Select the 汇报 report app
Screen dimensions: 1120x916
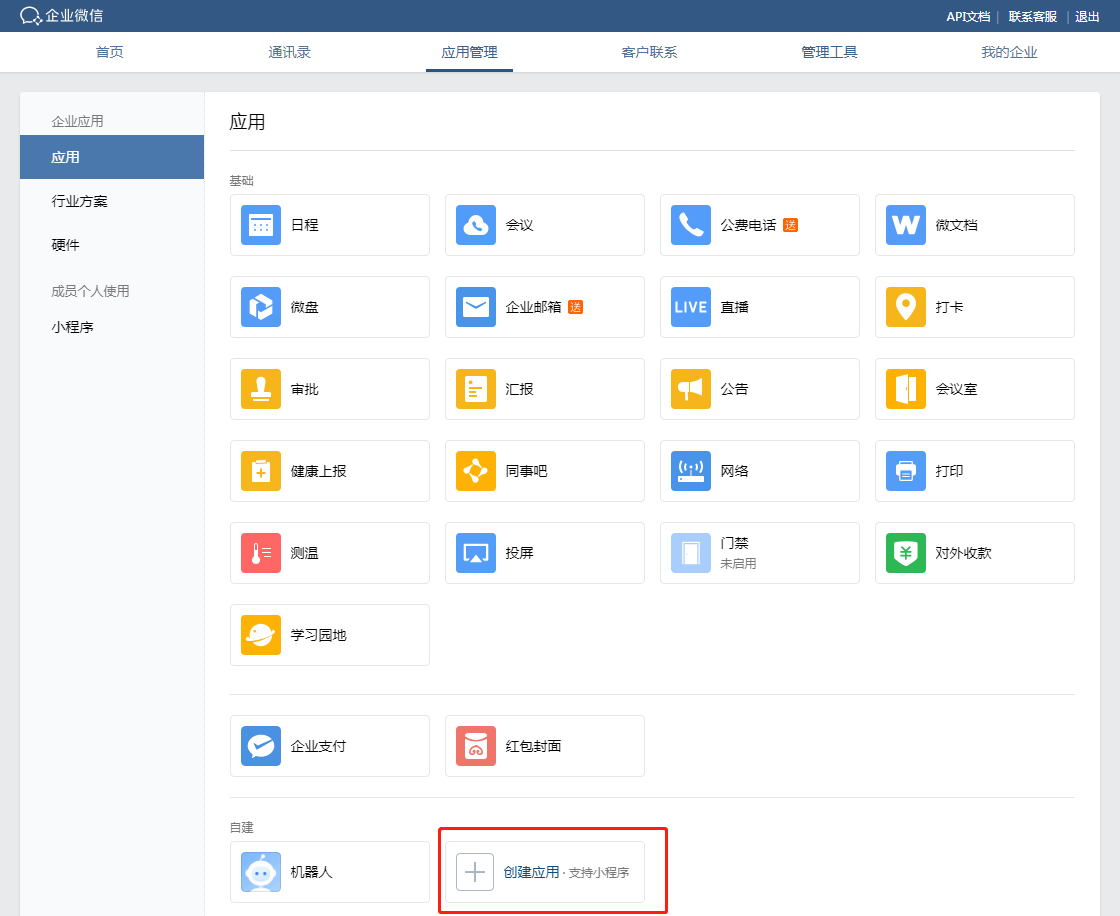pos(545,389)
